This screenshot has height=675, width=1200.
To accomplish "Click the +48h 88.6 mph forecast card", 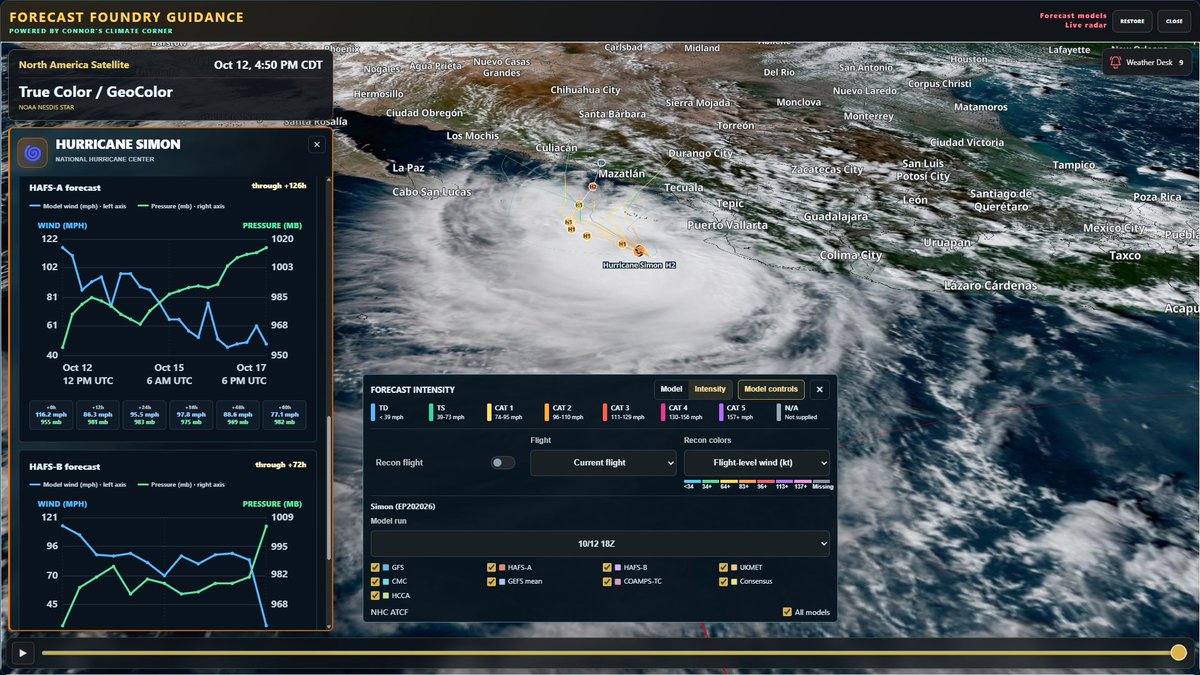I will pos(237,415).
